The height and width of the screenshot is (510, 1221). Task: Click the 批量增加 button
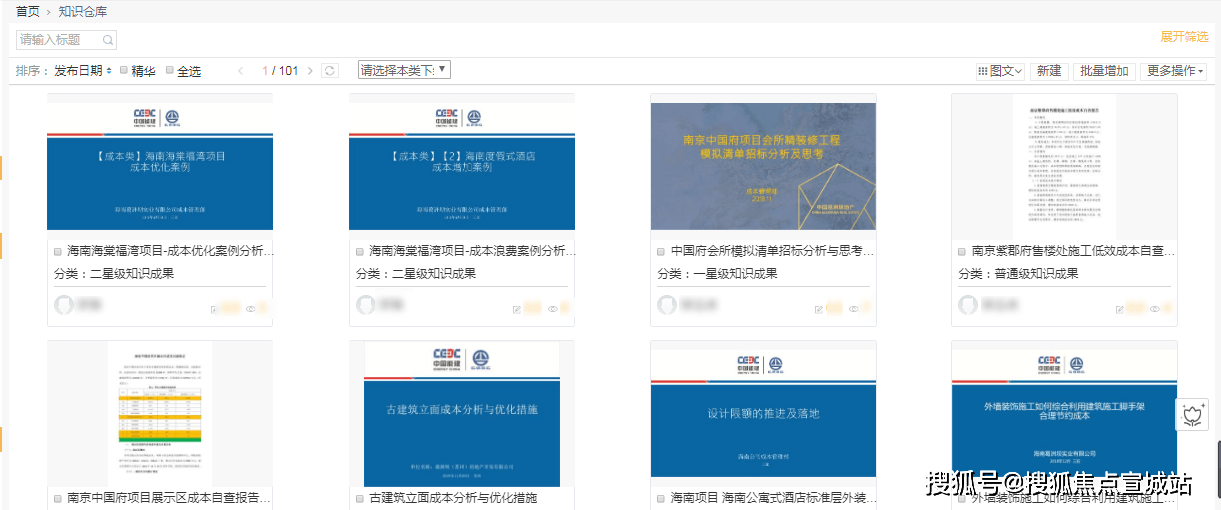[1104, 71]
